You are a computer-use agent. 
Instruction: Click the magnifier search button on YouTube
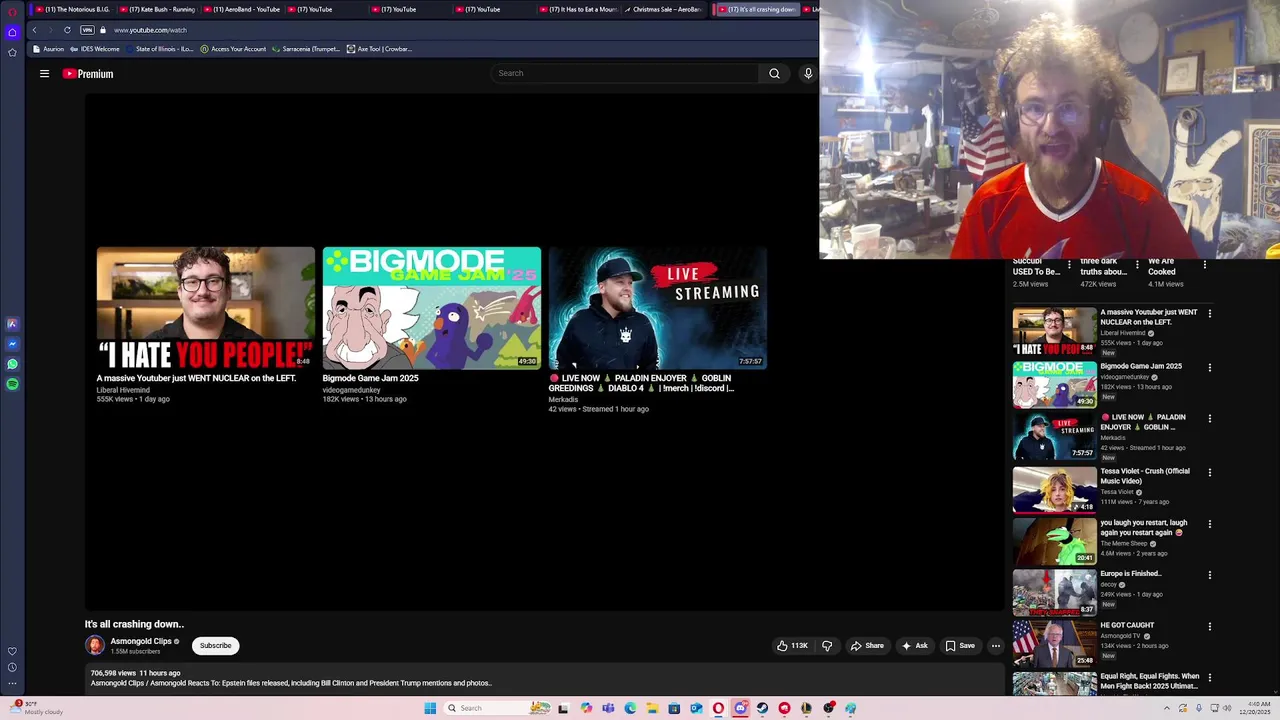click(x=774, y=73)
